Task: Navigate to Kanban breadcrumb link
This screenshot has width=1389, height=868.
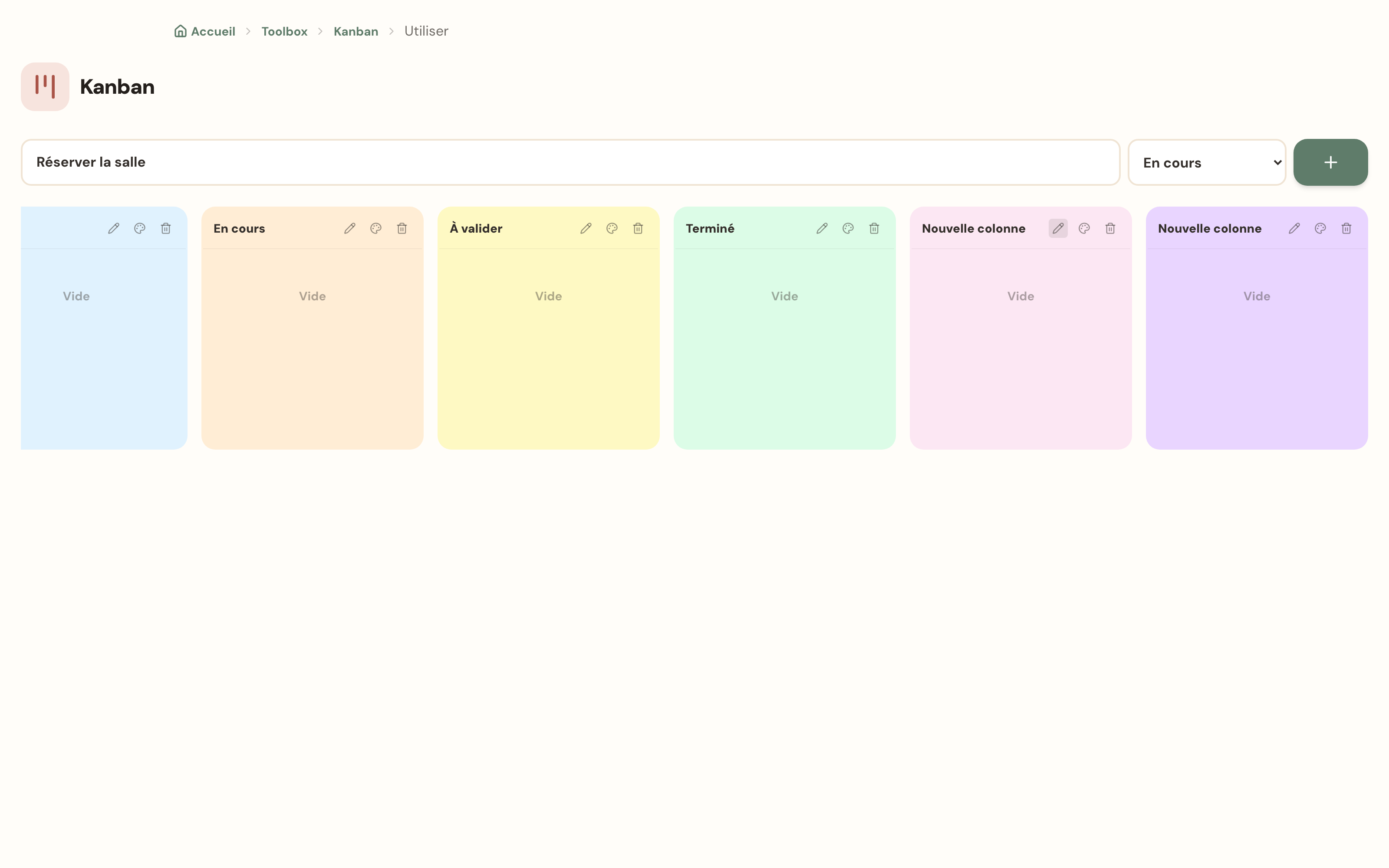Action: (356, 31)
